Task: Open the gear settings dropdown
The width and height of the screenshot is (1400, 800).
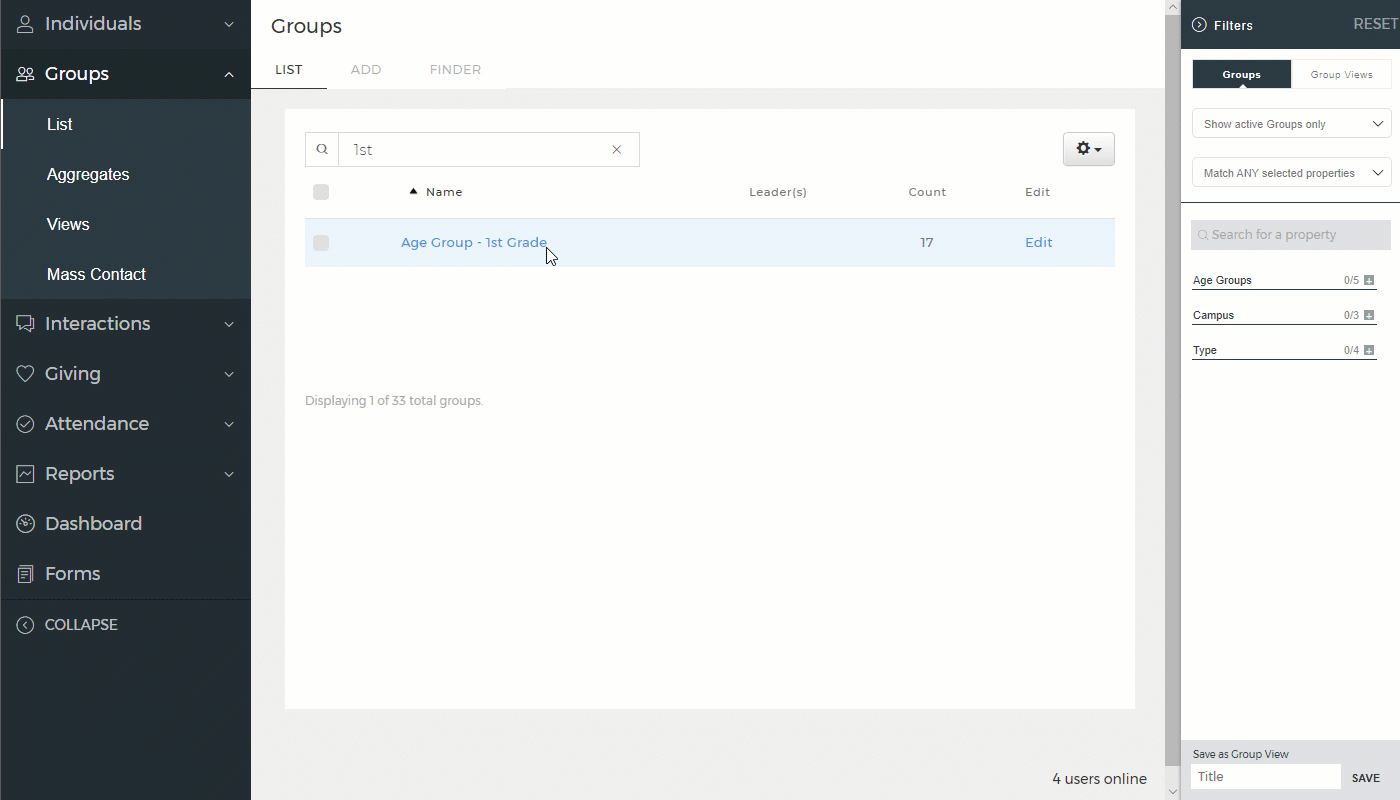Action: (1088, 149)
